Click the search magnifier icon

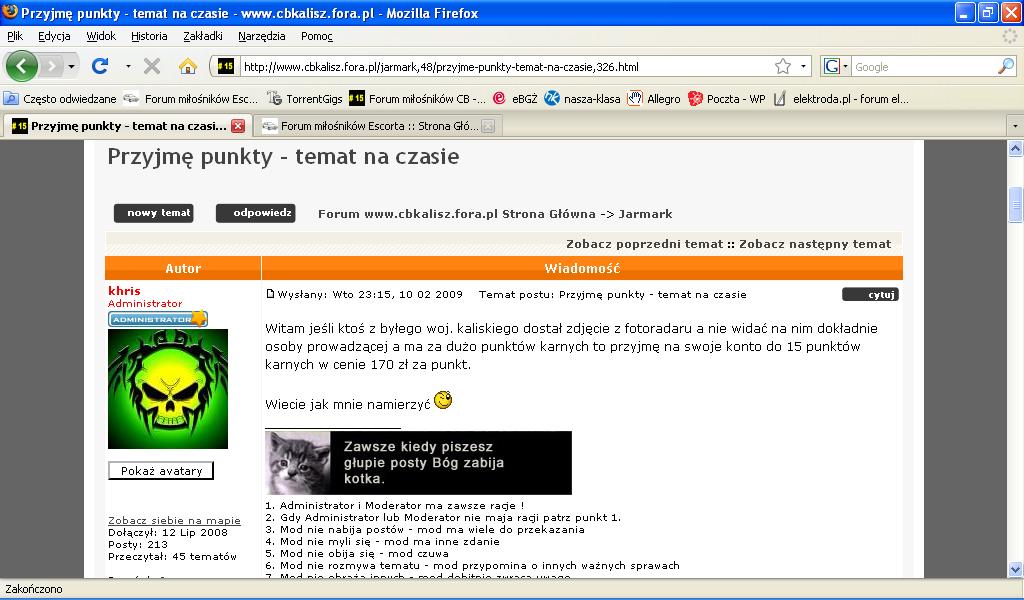tap(1005, 66)
